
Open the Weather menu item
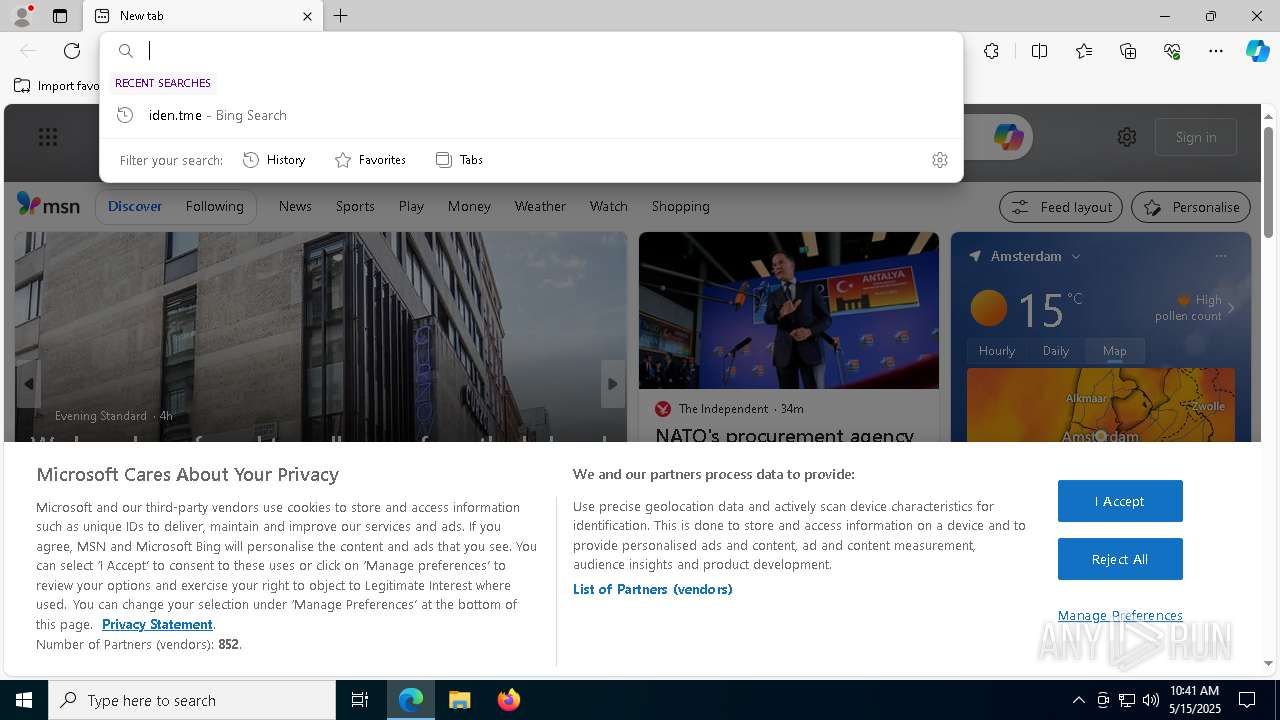(540, 206)
